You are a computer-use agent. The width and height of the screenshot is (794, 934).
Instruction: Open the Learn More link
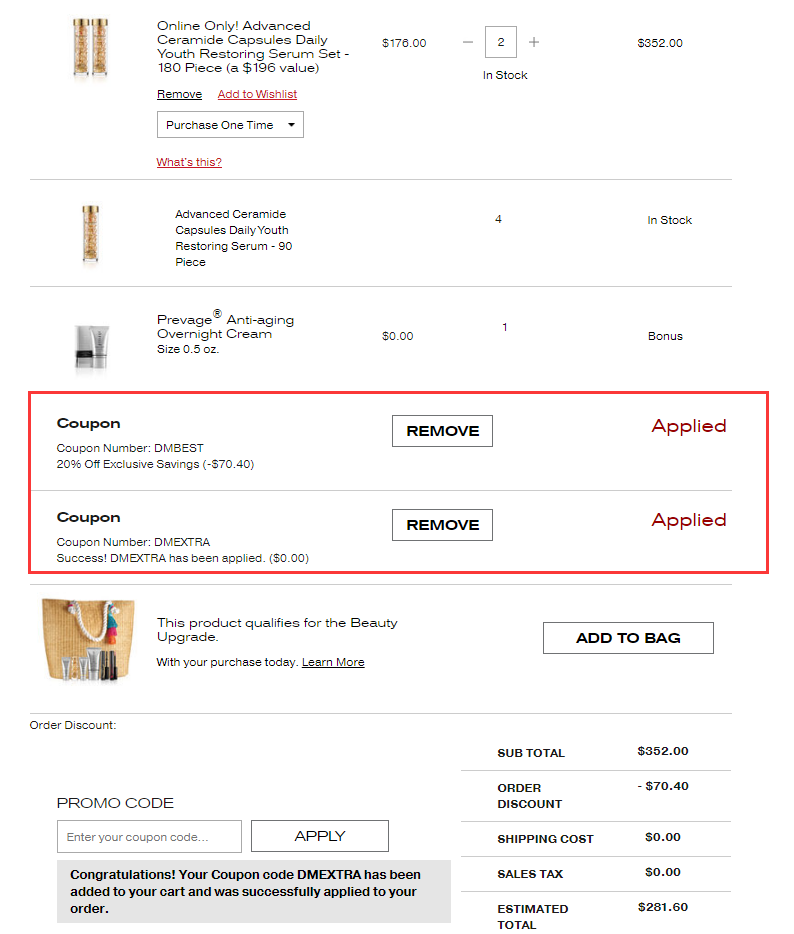(x=333, y=662)
